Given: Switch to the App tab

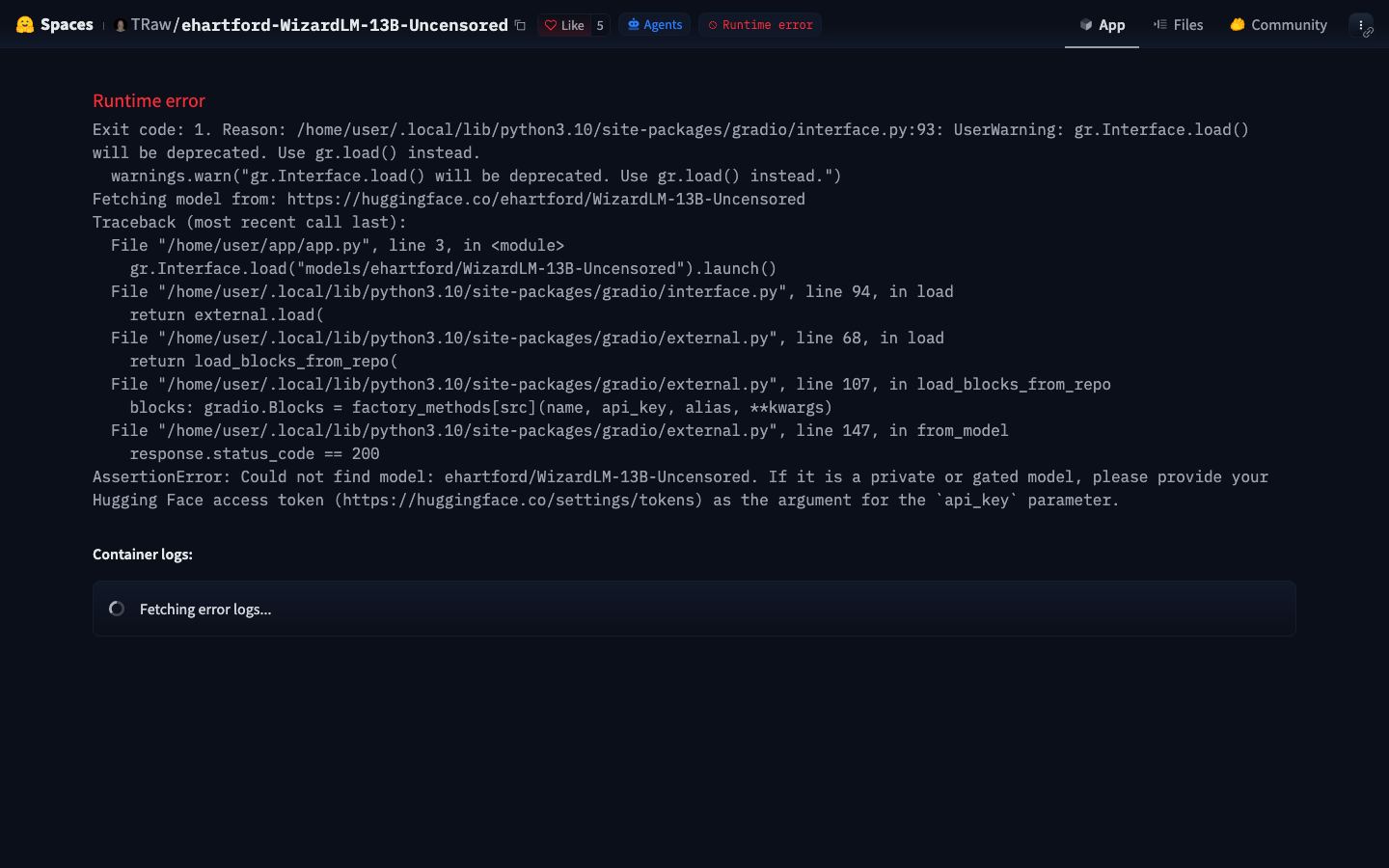Looking at the screenshot, I should 1102,25.
